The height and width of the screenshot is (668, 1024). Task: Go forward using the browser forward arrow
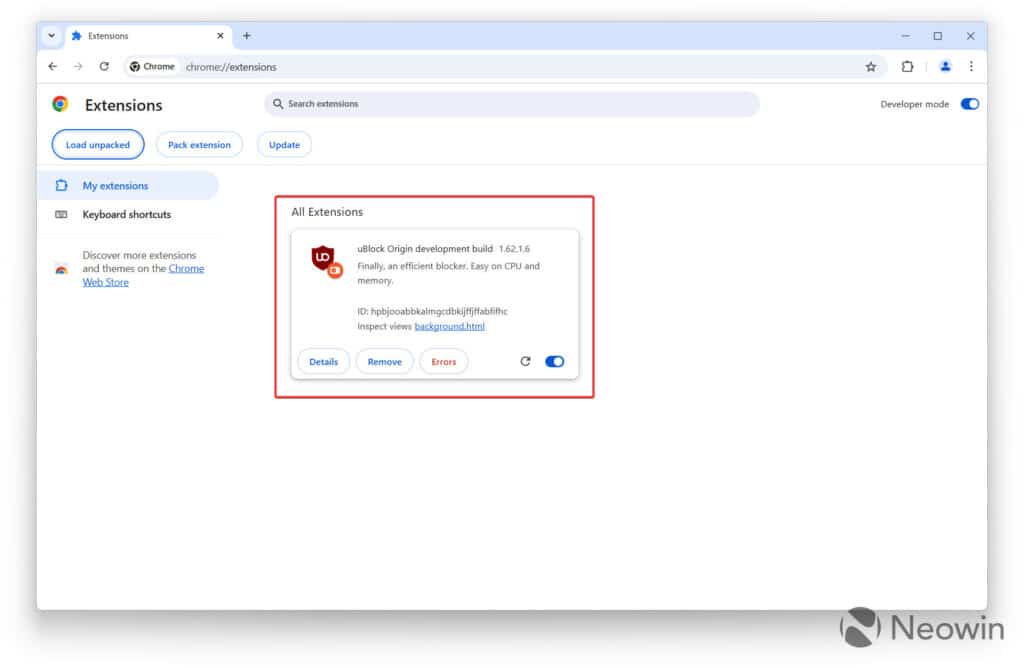[x=78, y=67]
